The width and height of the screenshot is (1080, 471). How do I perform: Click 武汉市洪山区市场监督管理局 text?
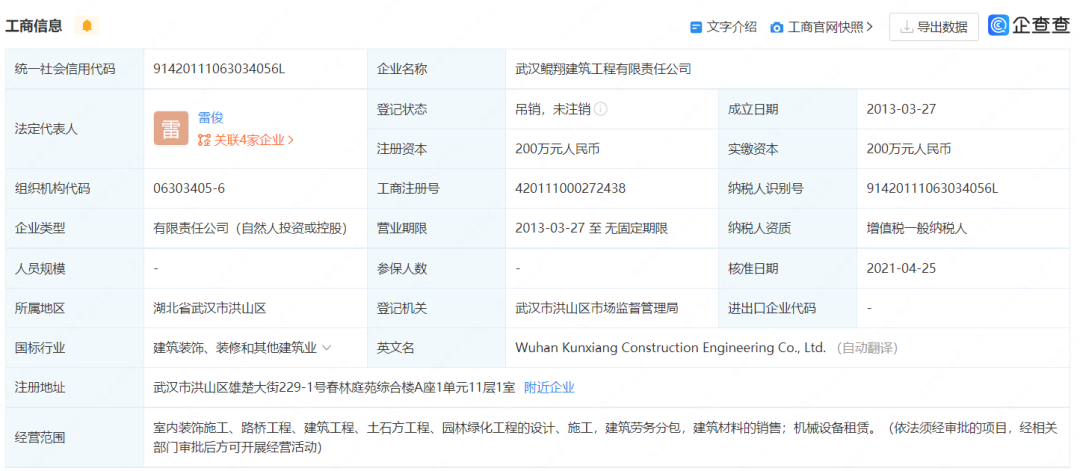(596, 308)
